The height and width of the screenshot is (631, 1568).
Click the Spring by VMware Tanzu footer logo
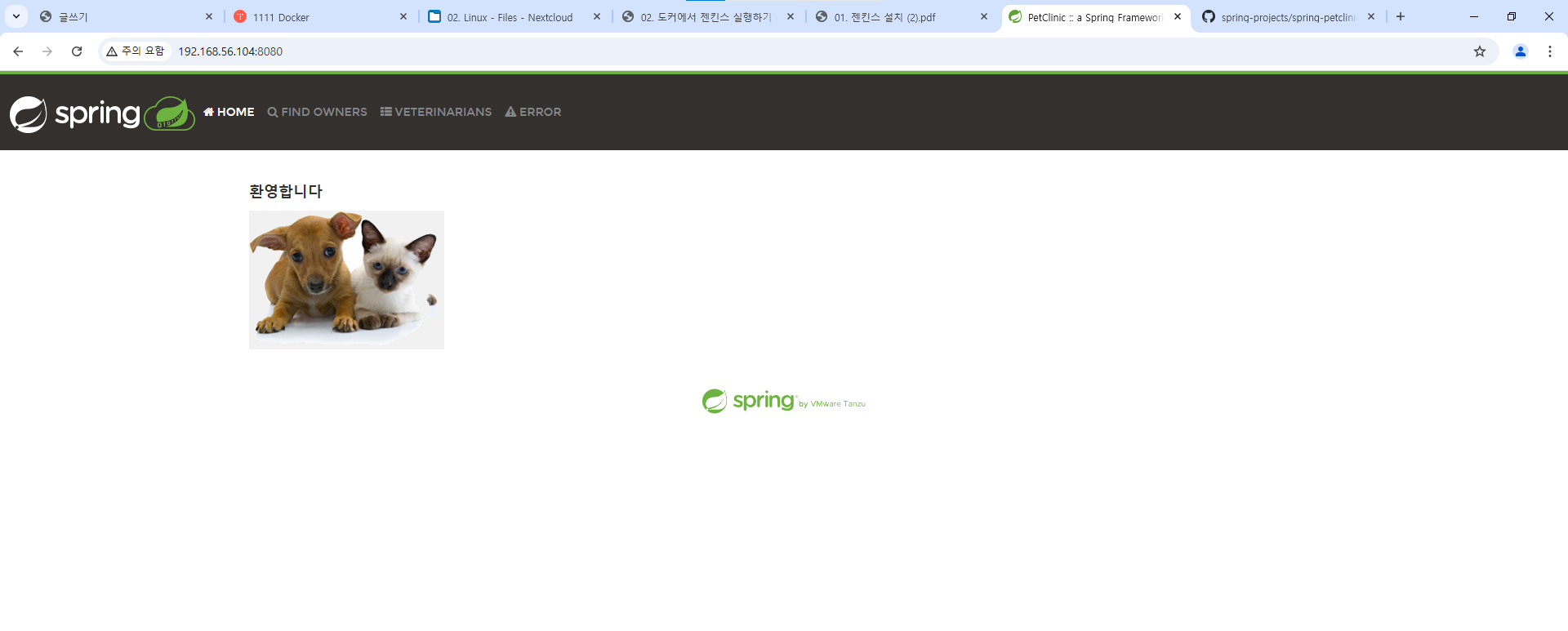[x=784, y=401]
